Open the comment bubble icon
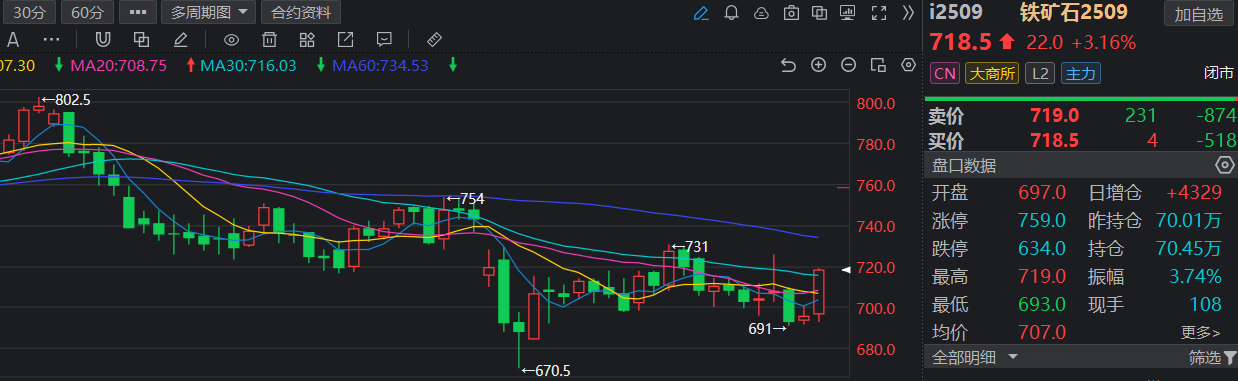This screenshot has width=1238, height=381. tap(384, 40)
